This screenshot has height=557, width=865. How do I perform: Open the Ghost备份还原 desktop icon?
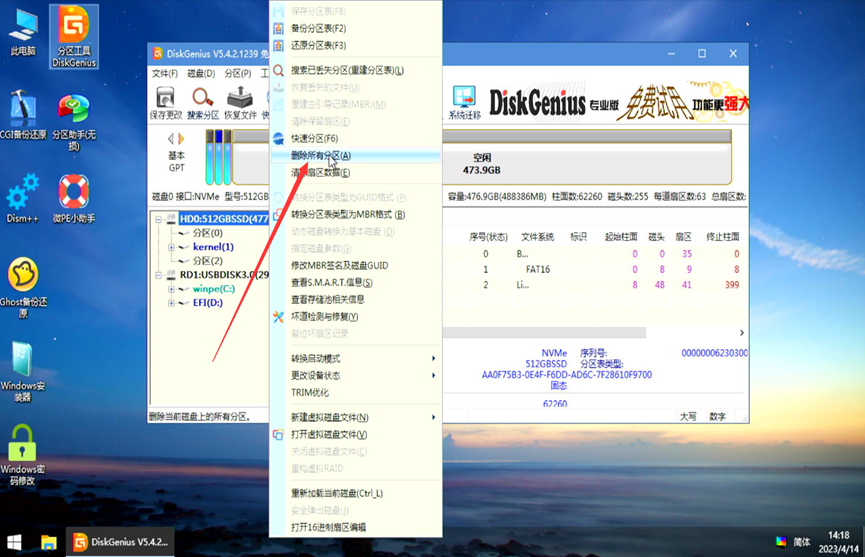pos(23,285)
